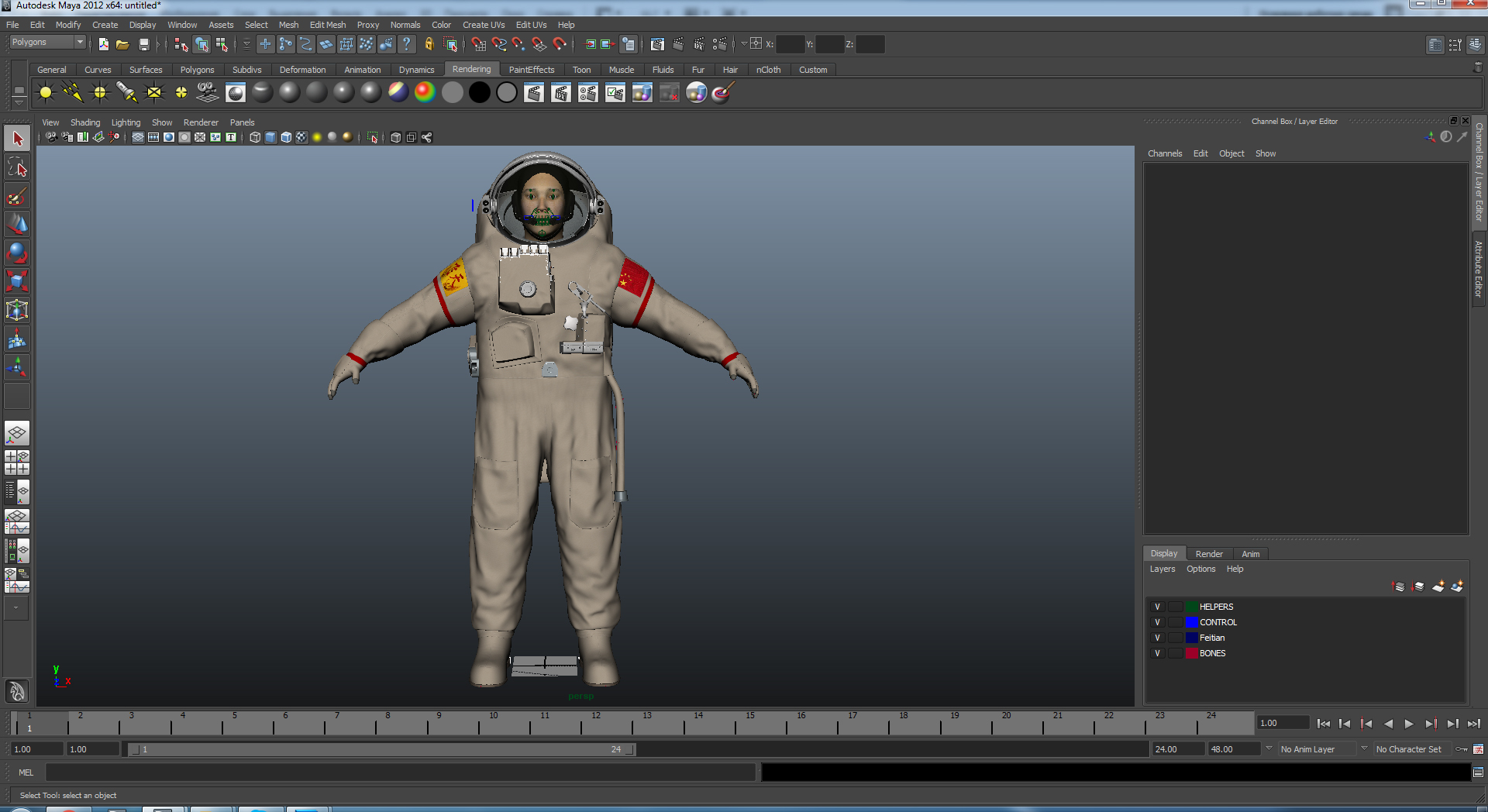Toggle visibility of the Feitian layer
Screen dimensions: 1488x812
click(1158, 638)
